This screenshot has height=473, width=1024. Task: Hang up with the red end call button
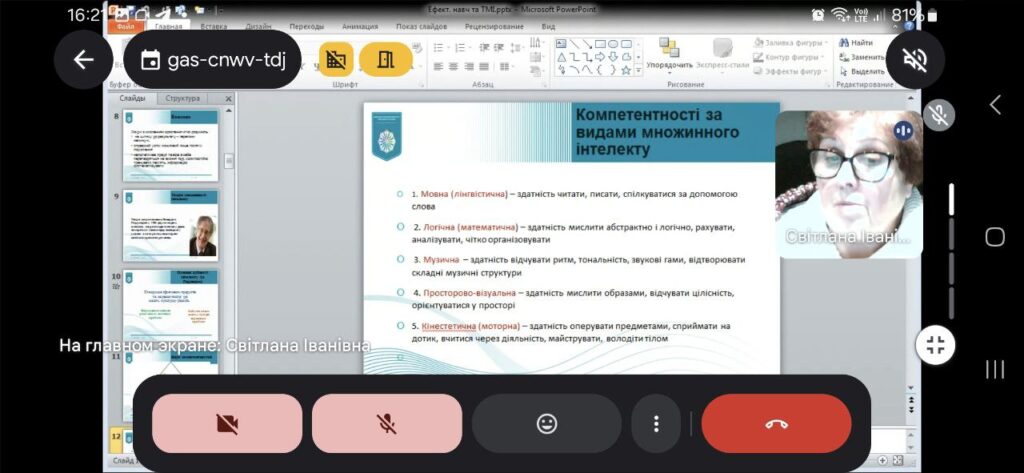tap(776, 423)
